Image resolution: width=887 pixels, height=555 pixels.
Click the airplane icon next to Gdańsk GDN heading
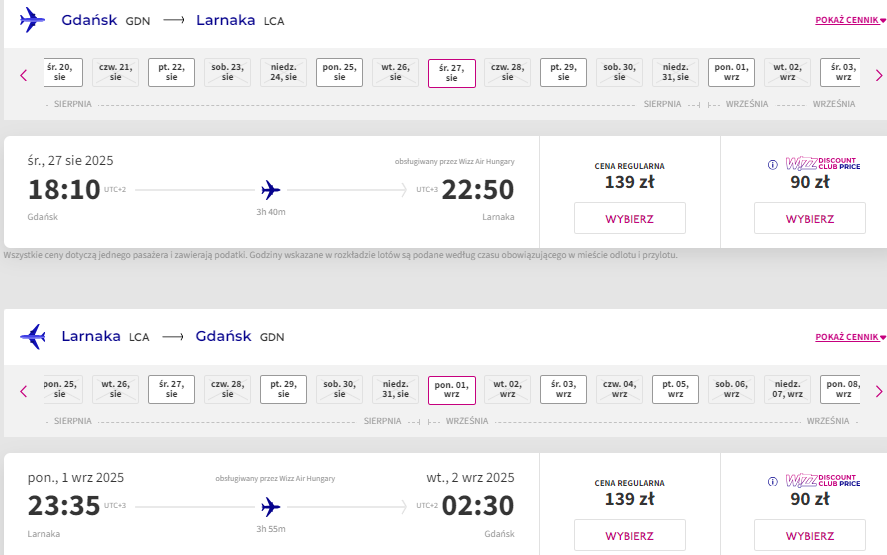pyautogui.click(x=32, y=20)
